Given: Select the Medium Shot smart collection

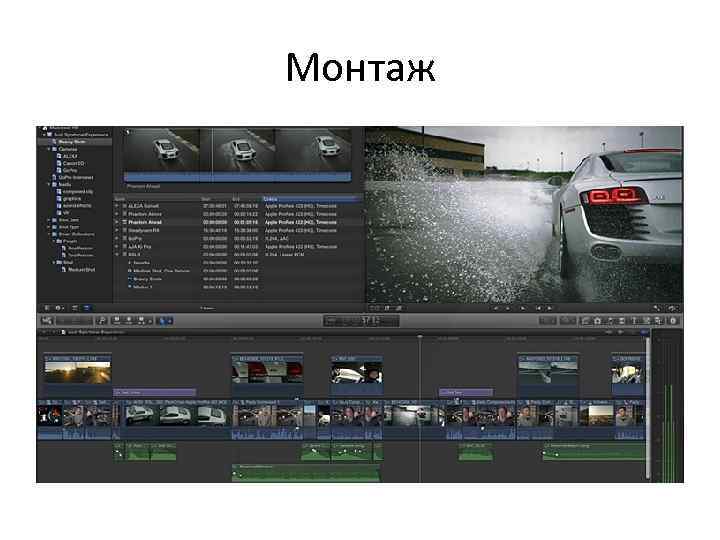Looking at the screenshot, I should [81, 270].
